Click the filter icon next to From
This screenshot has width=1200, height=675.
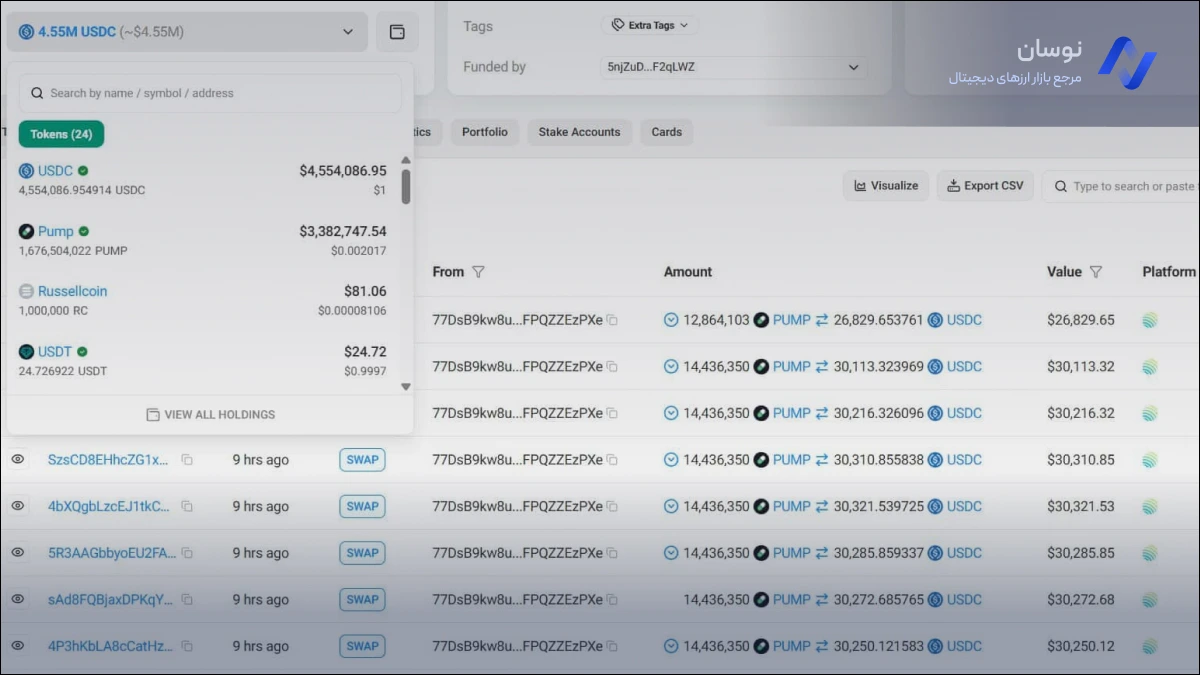click(478, 272)
